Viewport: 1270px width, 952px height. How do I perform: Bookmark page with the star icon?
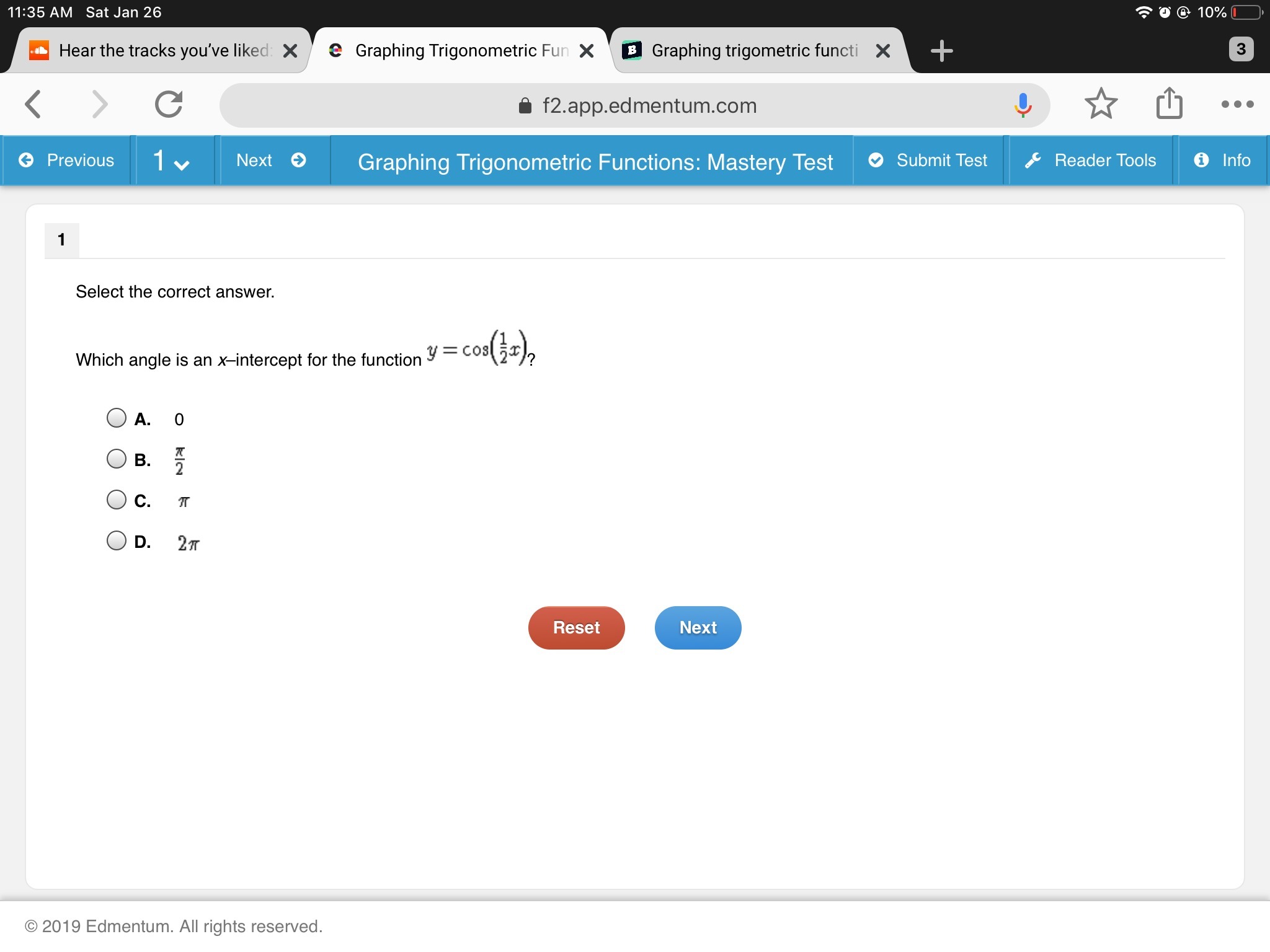[x=1101, y=104]
